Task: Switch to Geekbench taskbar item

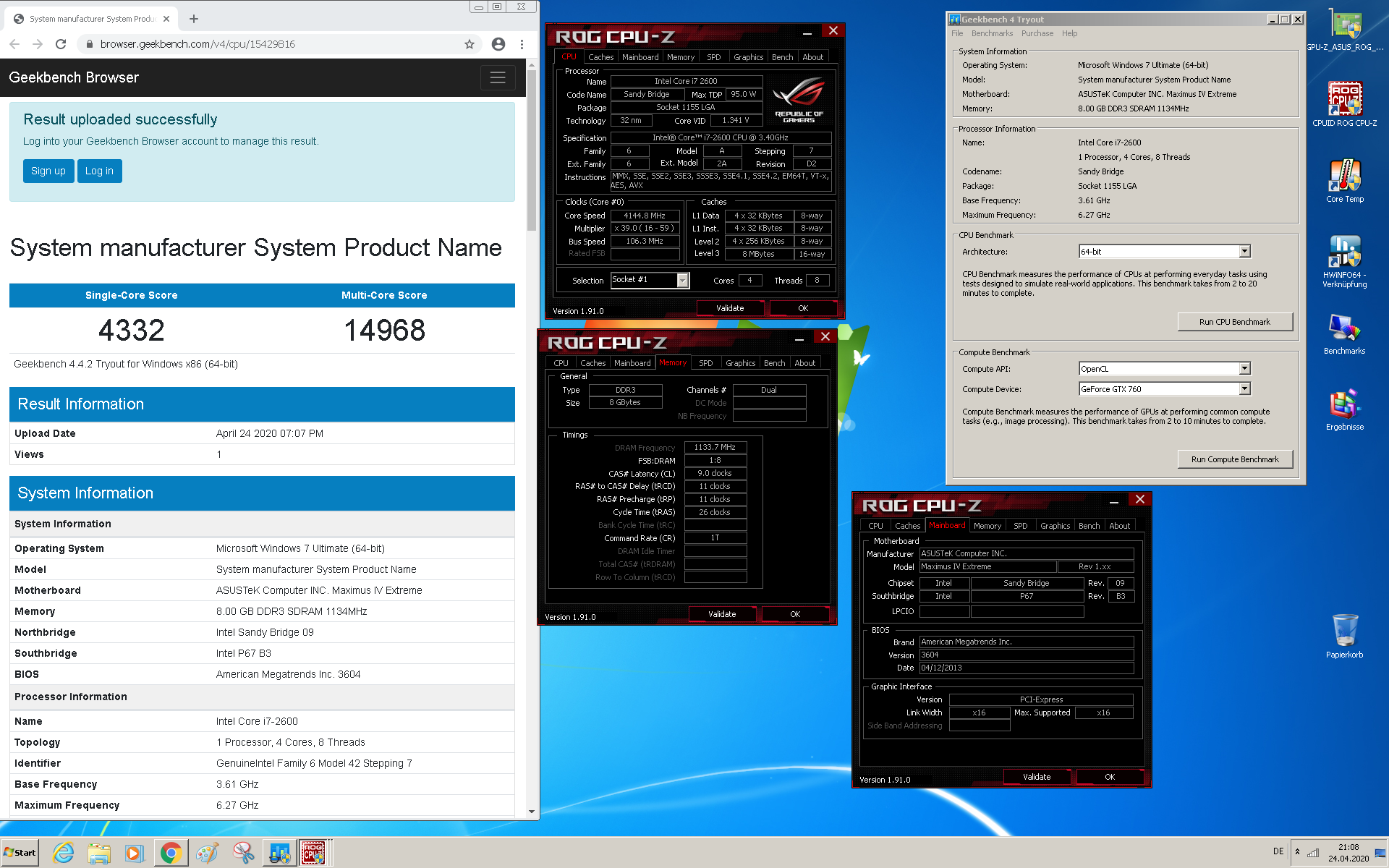Action: [279, 854]
